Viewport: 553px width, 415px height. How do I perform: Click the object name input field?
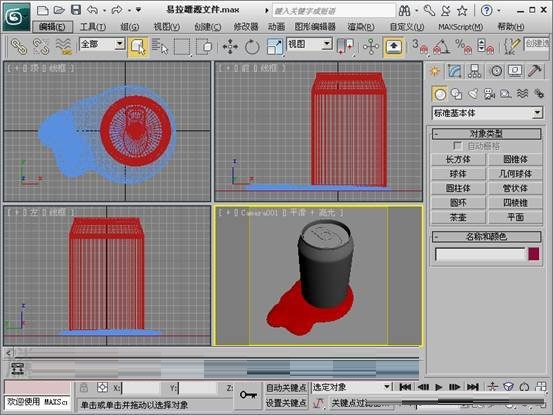point(481,254)
